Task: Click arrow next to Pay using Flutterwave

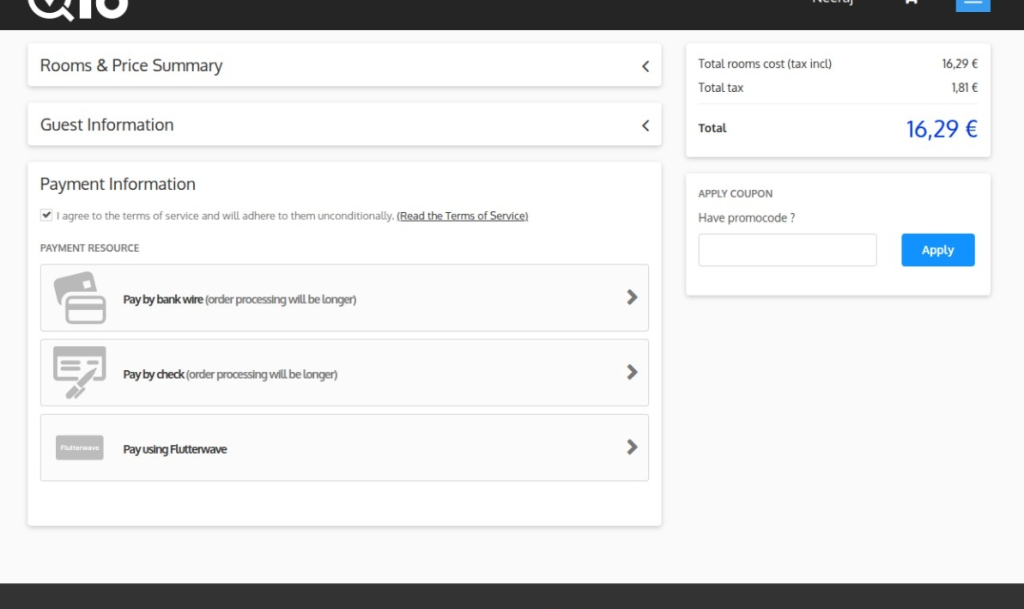Action: [x=631, y=447]
